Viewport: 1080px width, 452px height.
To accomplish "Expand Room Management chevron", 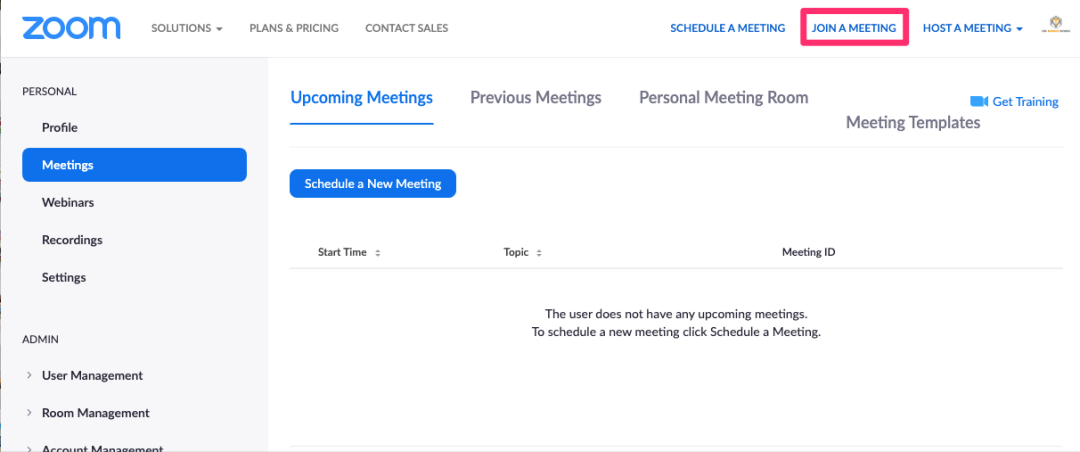I will pyautogui.click(x=29, y=413).
